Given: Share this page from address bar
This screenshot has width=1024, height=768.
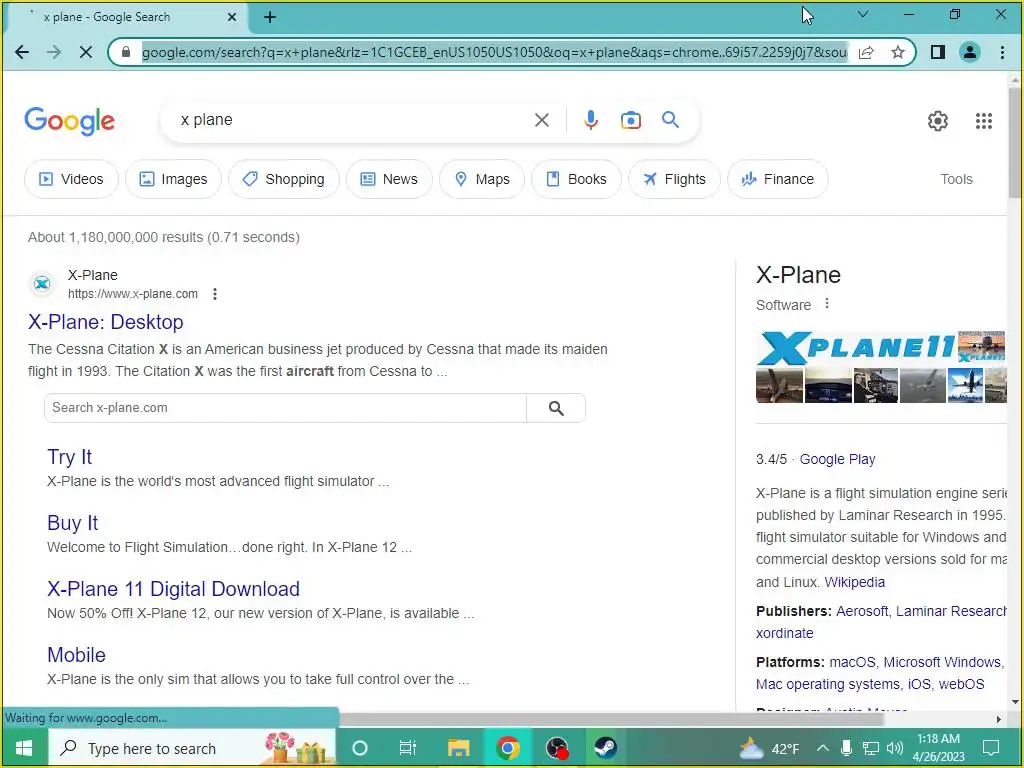Looking at the screenshot, I should [x=866, y=52].
